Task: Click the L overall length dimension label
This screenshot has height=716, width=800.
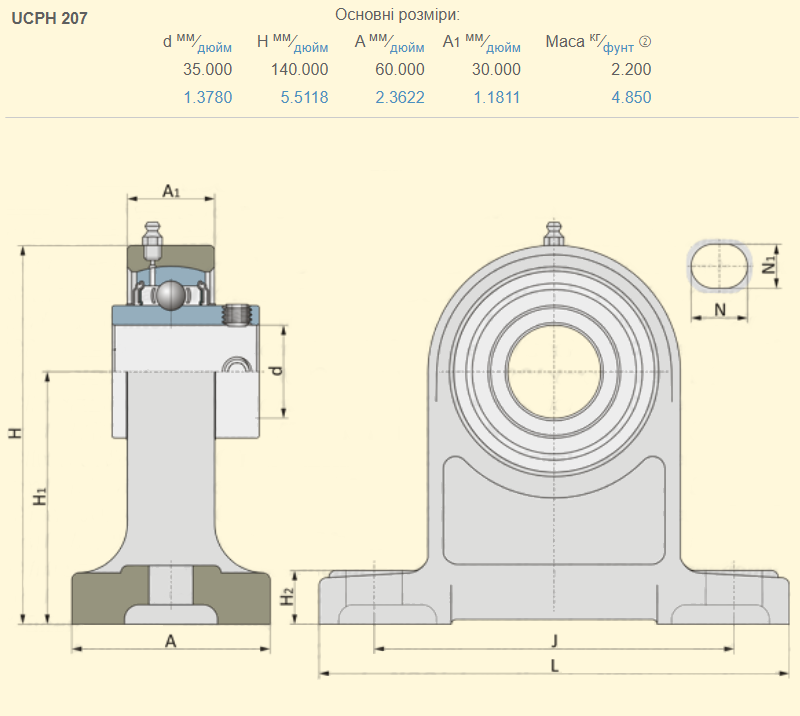Action: (x=553, y=663)
